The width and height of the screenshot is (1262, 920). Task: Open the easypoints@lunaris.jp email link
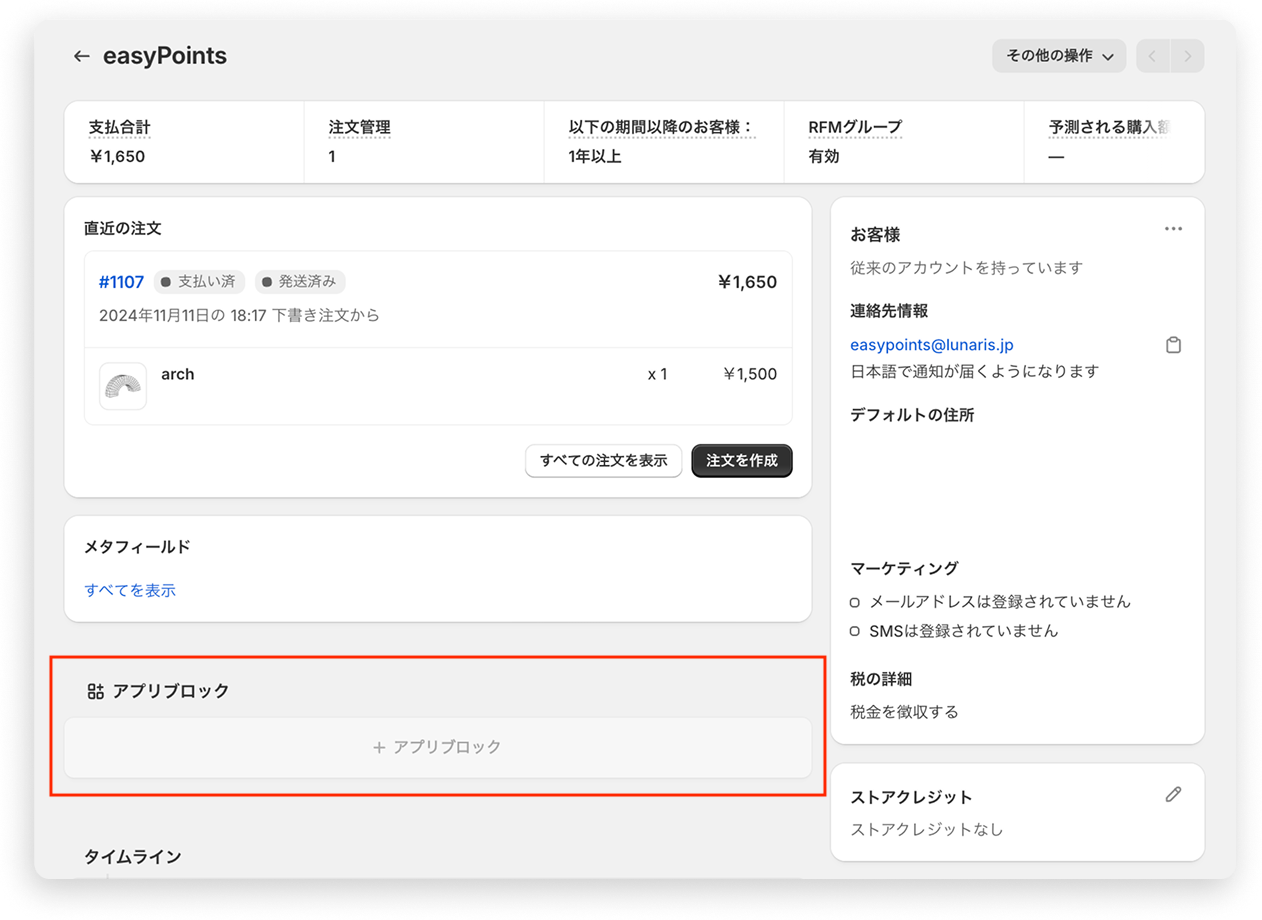pos(932,345)
